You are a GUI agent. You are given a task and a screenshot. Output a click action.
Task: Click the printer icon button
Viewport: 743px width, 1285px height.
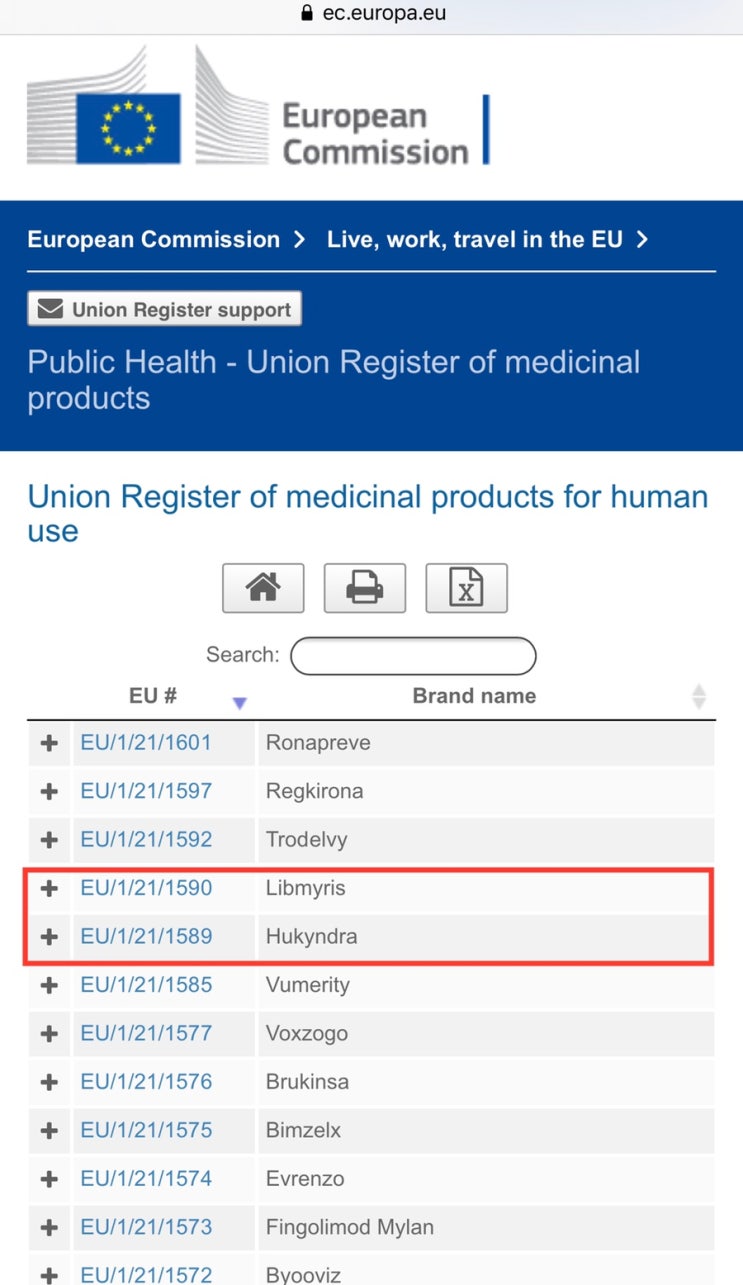(x=364, y=588)
